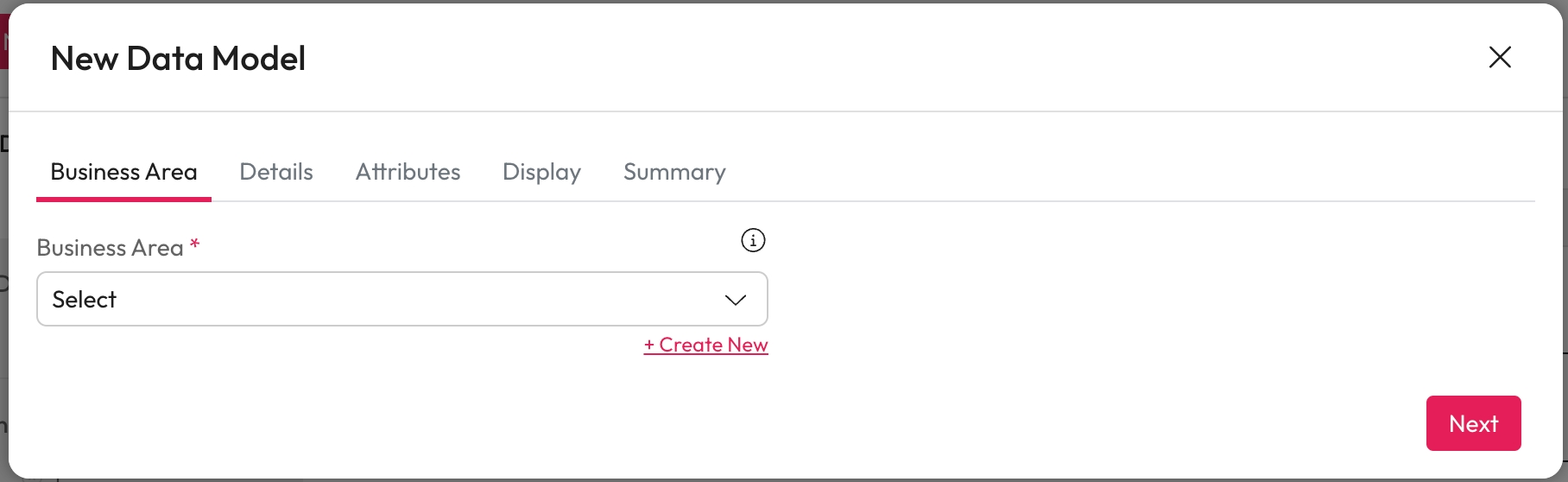Click the Select placeholder text
1568x482 pixels.
point(85,300)
